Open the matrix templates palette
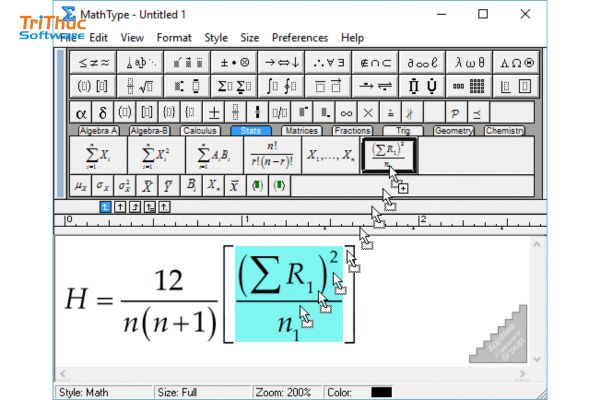600x400 pixels. 469,86
